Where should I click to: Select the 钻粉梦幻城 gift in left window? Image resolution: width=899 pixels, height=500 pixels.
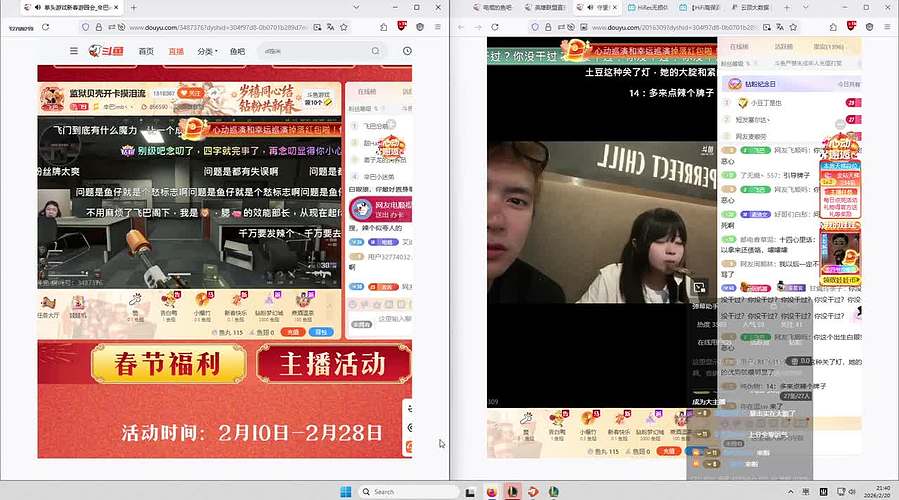[x=269, y=307]
